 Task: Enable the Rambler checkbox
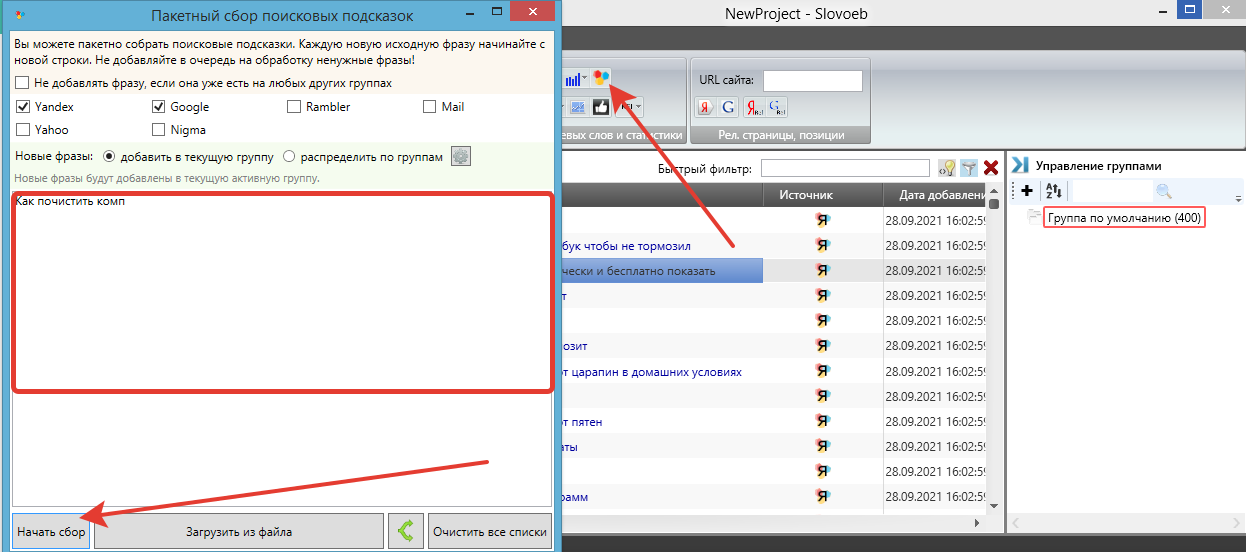294,107
